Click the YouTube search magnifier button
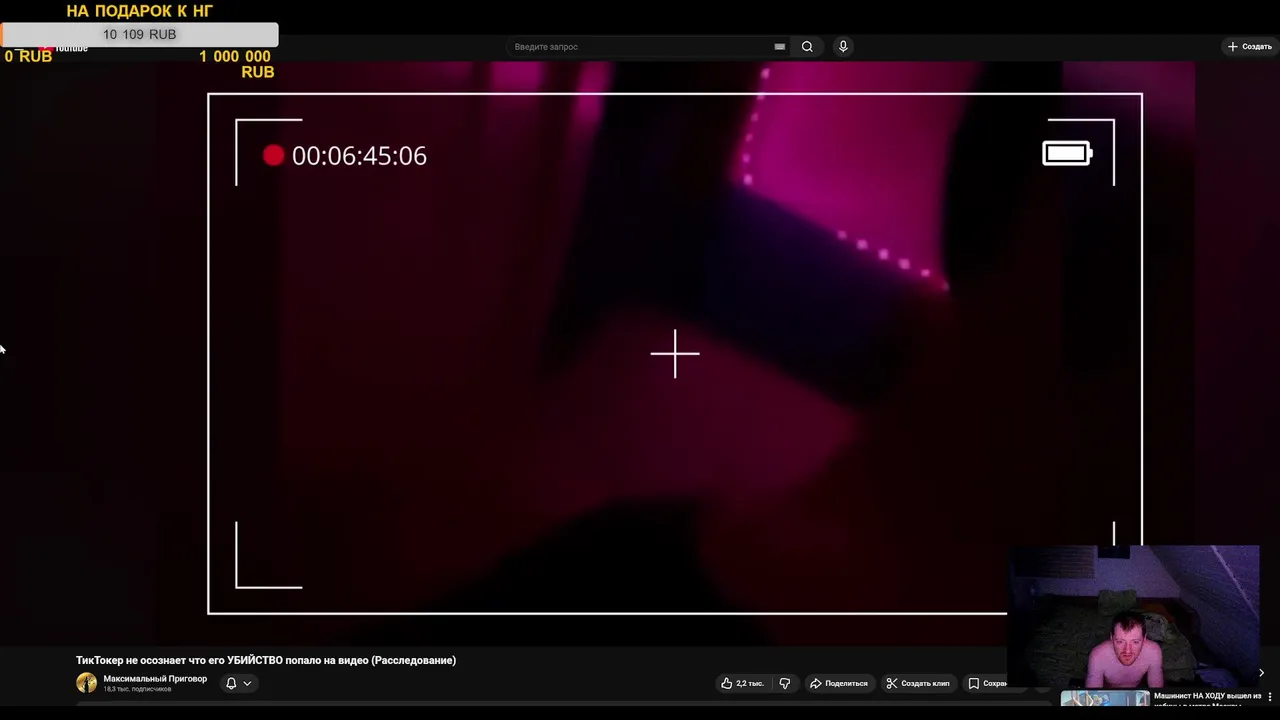1280x720 pixels. pyautogui.click(x=807, y=47)
